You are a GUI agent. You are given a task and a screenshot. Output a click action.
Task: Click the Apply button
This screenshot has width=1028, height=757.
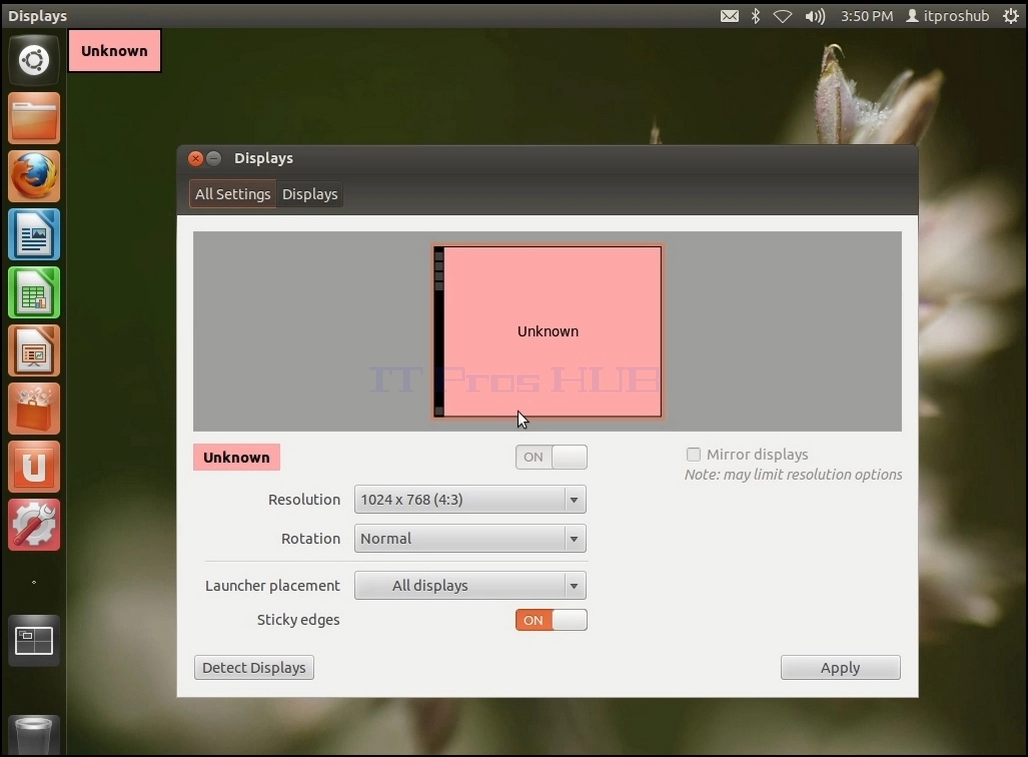(840, 667)
